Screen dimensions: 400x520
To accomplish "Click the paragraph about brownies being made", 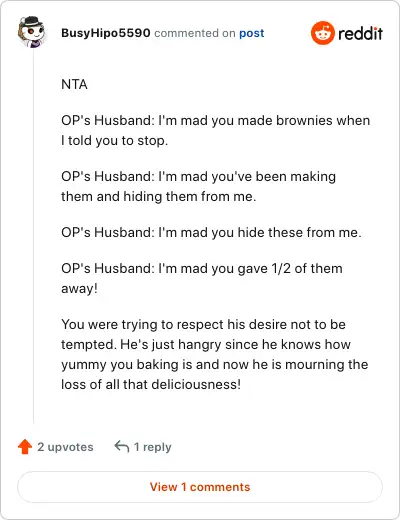I will pyautogui.click(x=216, y=130).
